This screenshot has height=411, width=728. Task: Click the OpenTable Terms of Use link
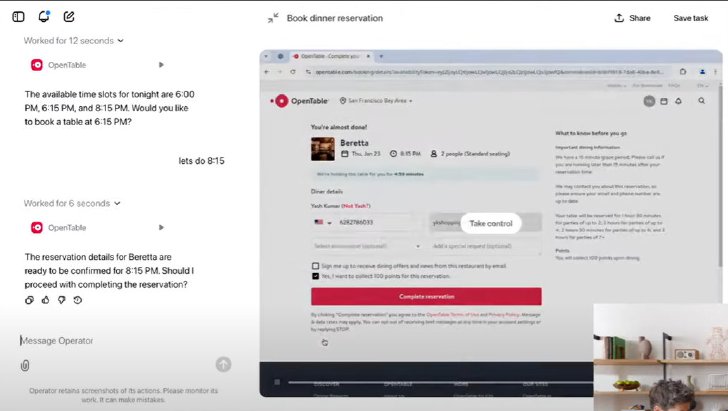point(452,315)
